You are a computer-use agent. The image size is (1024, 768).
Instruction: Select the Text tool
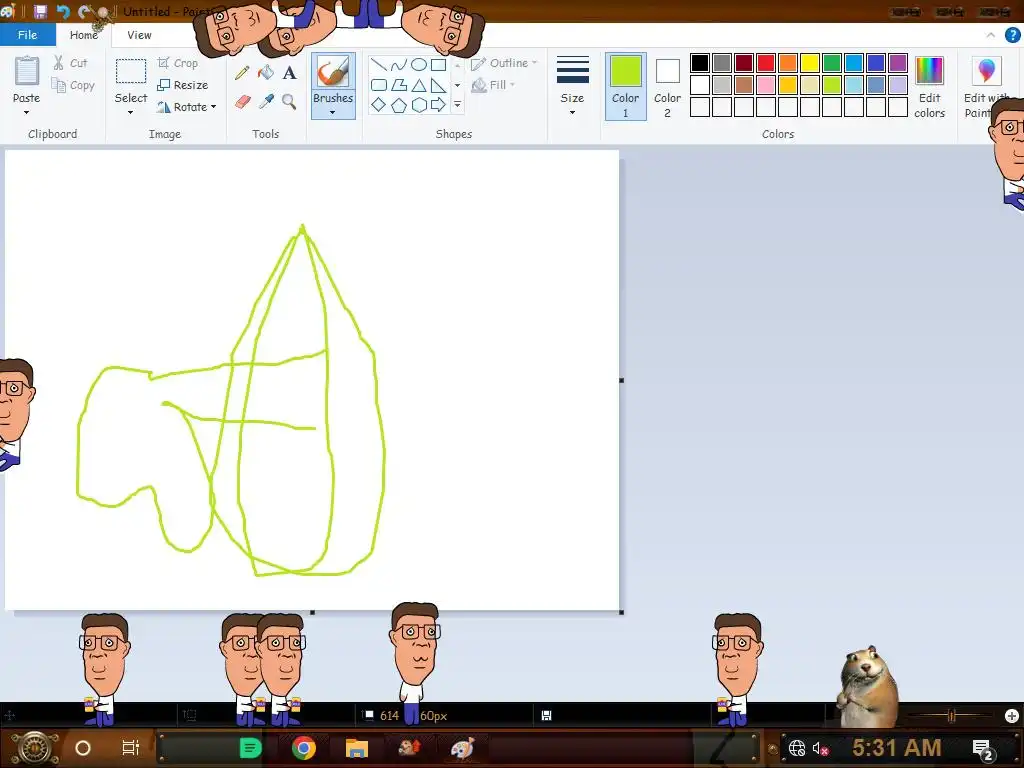coord(289,72)
